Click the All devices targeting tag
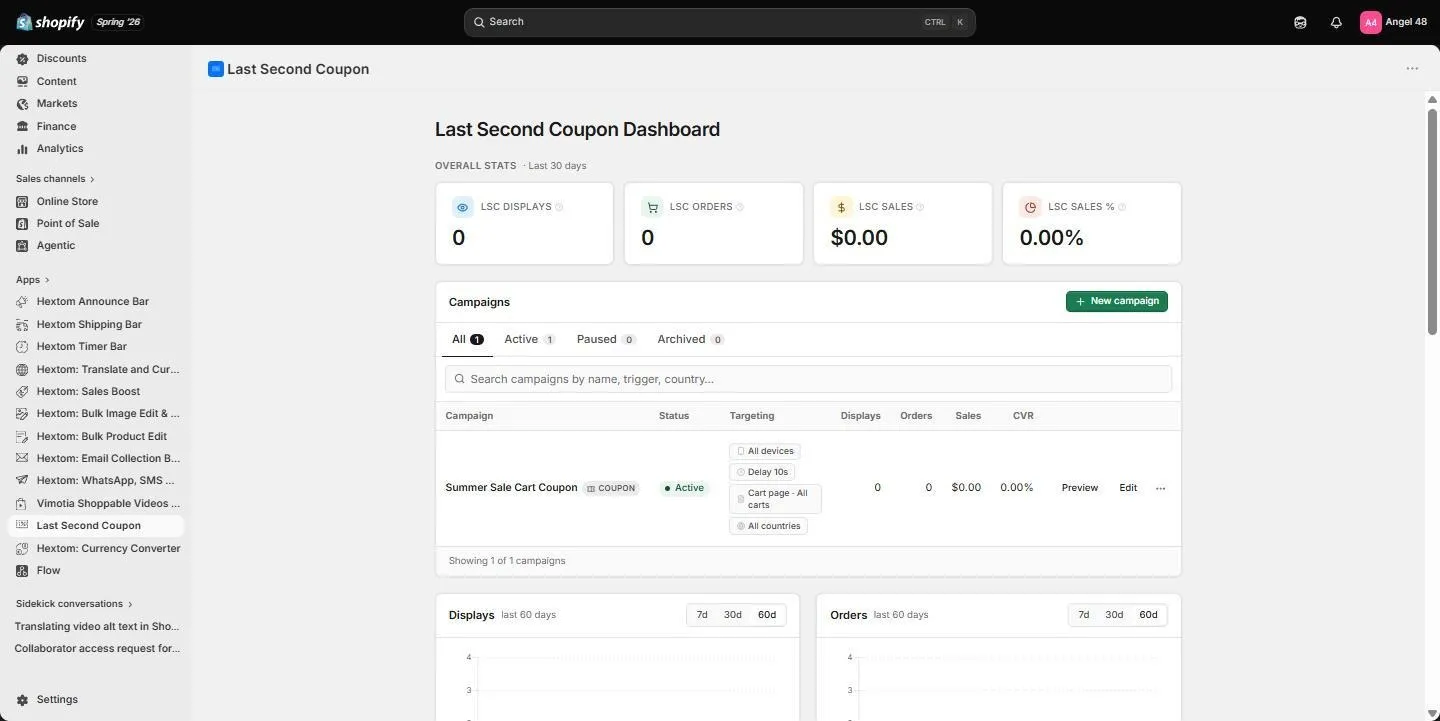The image size is (1440, 721). coord(765,452)
